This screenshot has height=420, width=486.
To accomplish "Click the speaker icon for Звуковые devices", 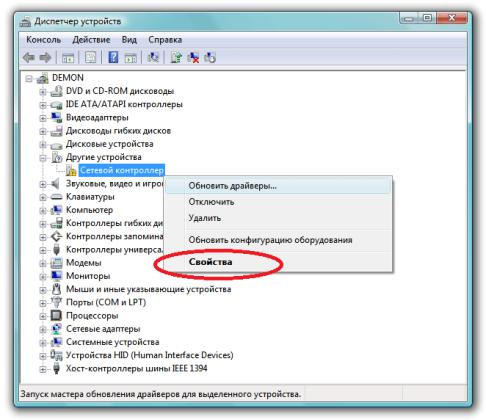I will pos(55,183).
